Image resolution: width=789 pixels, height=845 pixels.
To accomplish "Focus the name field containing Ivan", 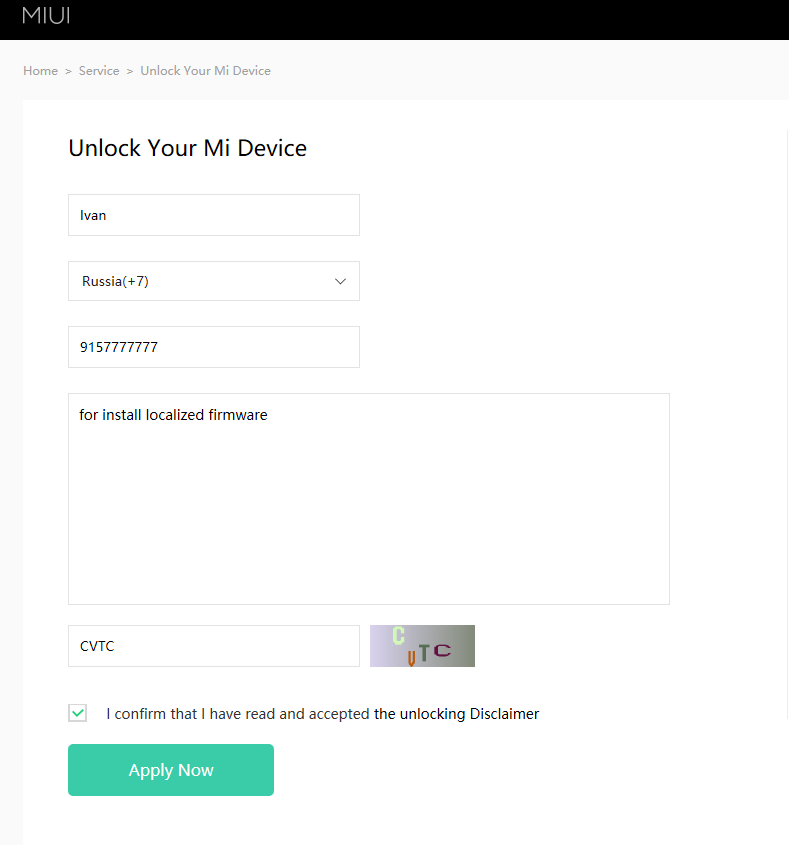I will [213, 215].
